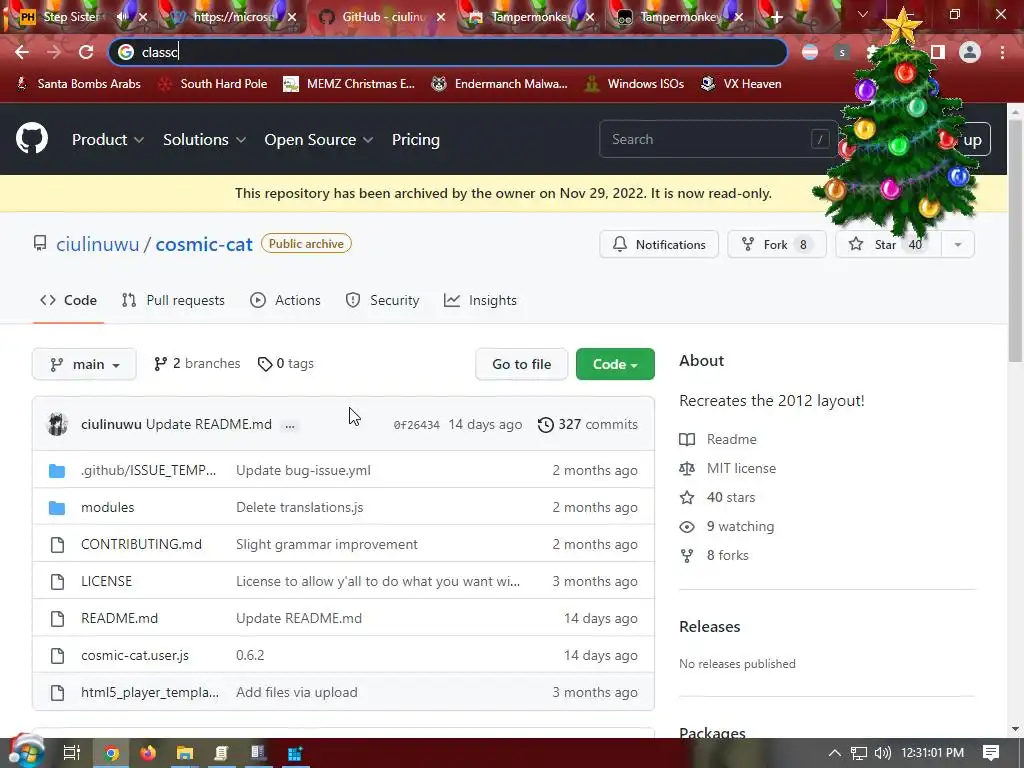1024x768 pixels.
Task: Open the Windows Start button
Action: tap(25, 752)
